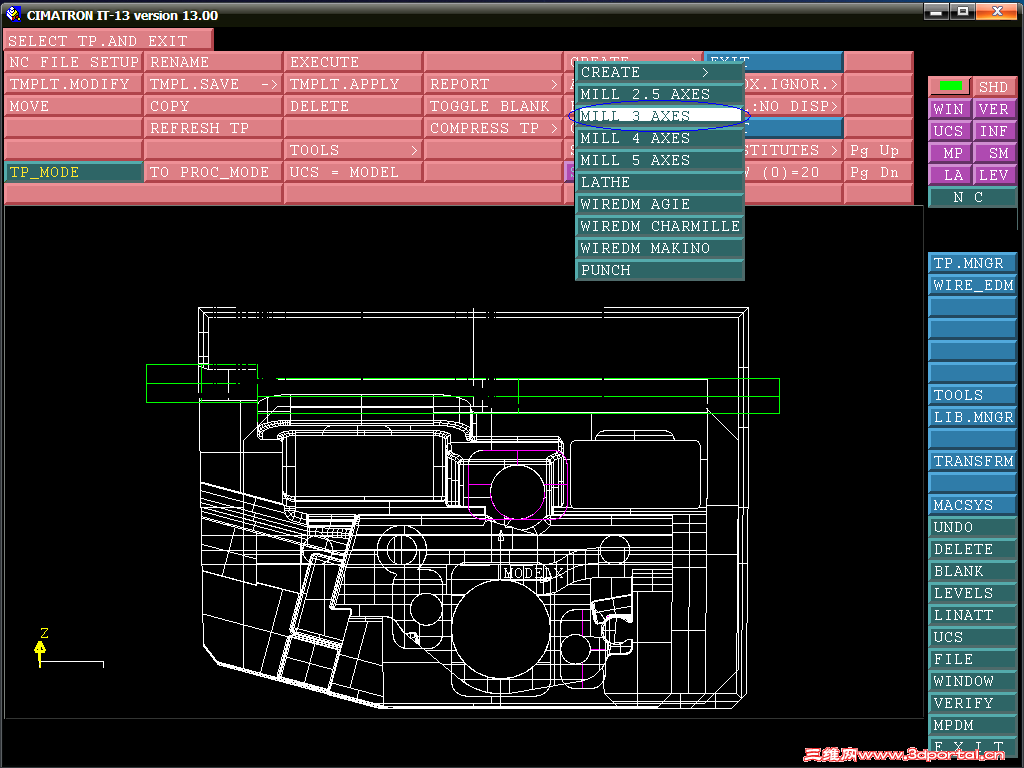Click the INF info button
Image resolution: width=1024 pixels, height=768 pixels.
(x=994, y=131)
